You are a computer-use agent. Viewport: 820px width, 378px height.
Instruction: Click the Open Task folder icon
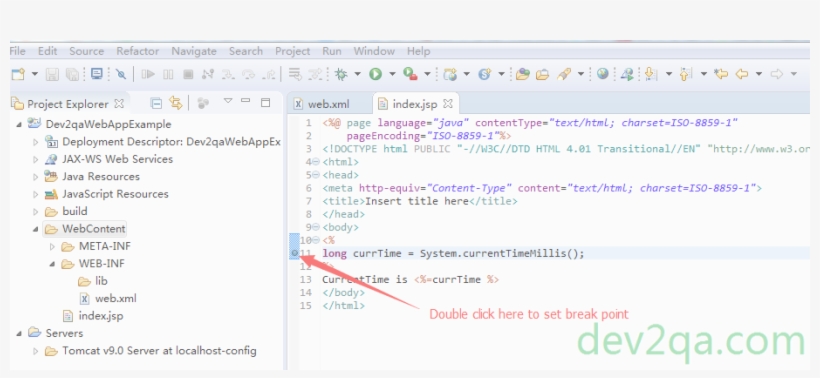(x=542, y=74)
